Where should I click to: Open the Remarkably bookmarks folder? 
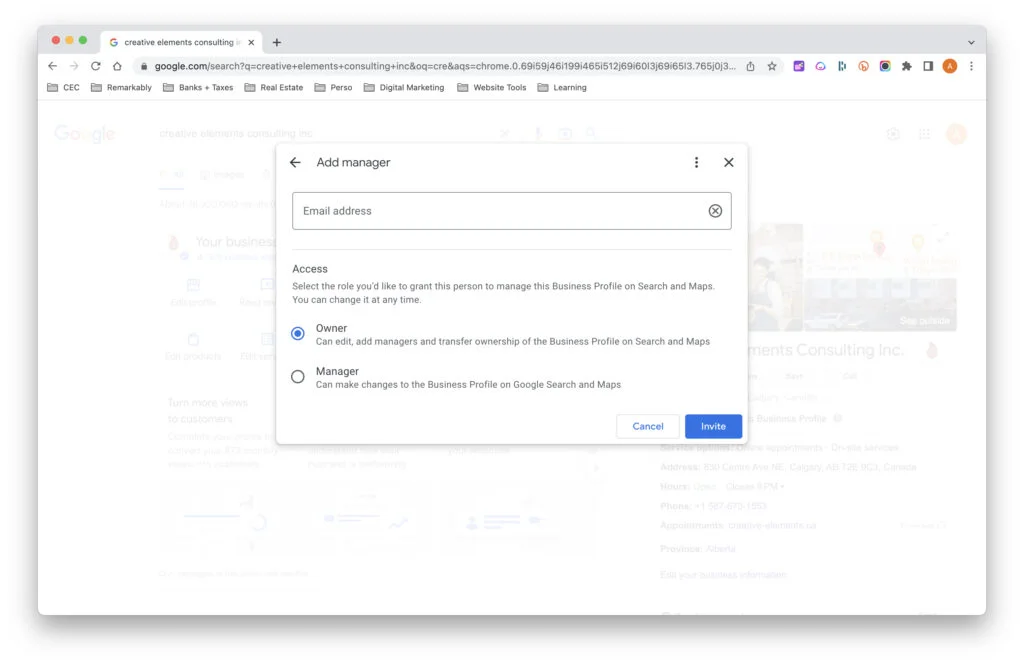(x=121, y=88)
